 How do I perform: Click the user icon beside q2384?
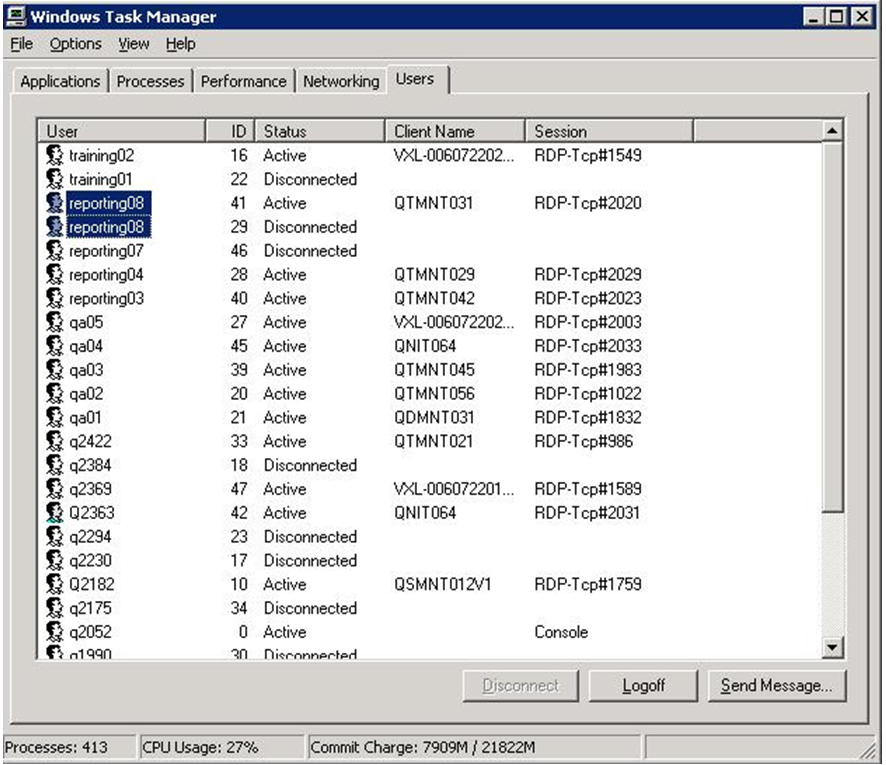coord(55,465)
